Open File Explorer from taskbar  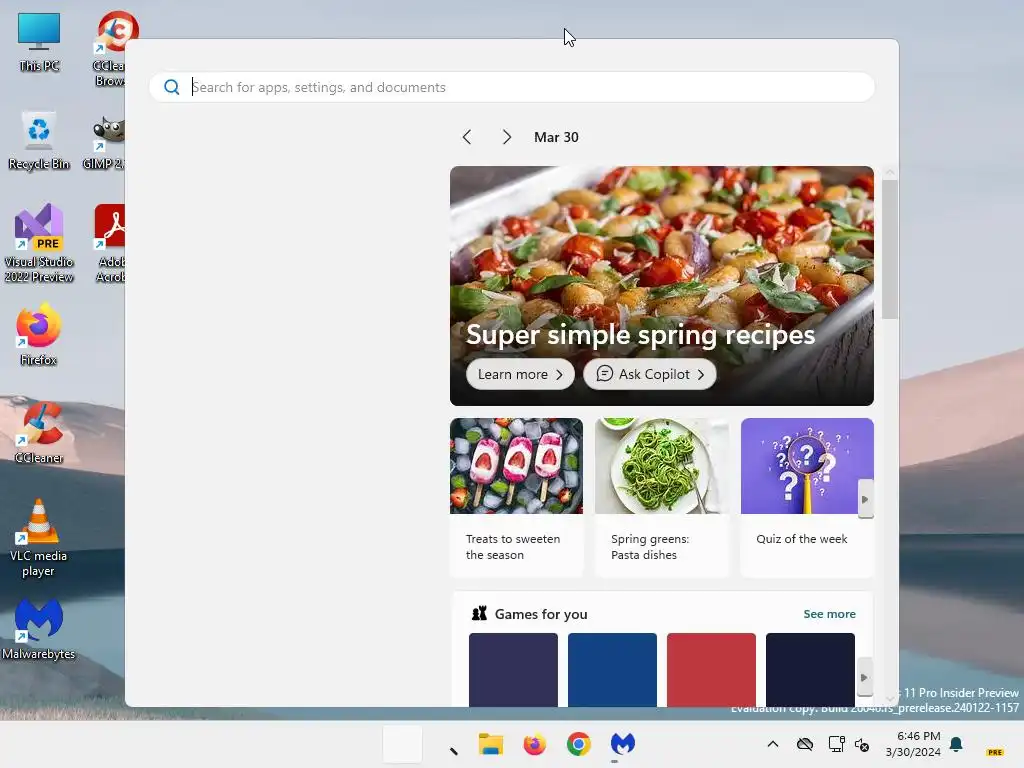(x=490, y=744)
